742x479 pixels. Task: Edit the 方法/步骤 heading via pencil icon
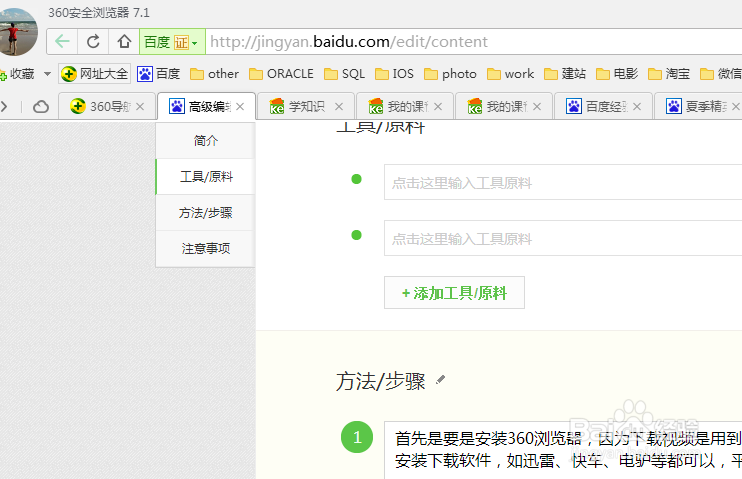pyautogui.click(x=441, y=380)
